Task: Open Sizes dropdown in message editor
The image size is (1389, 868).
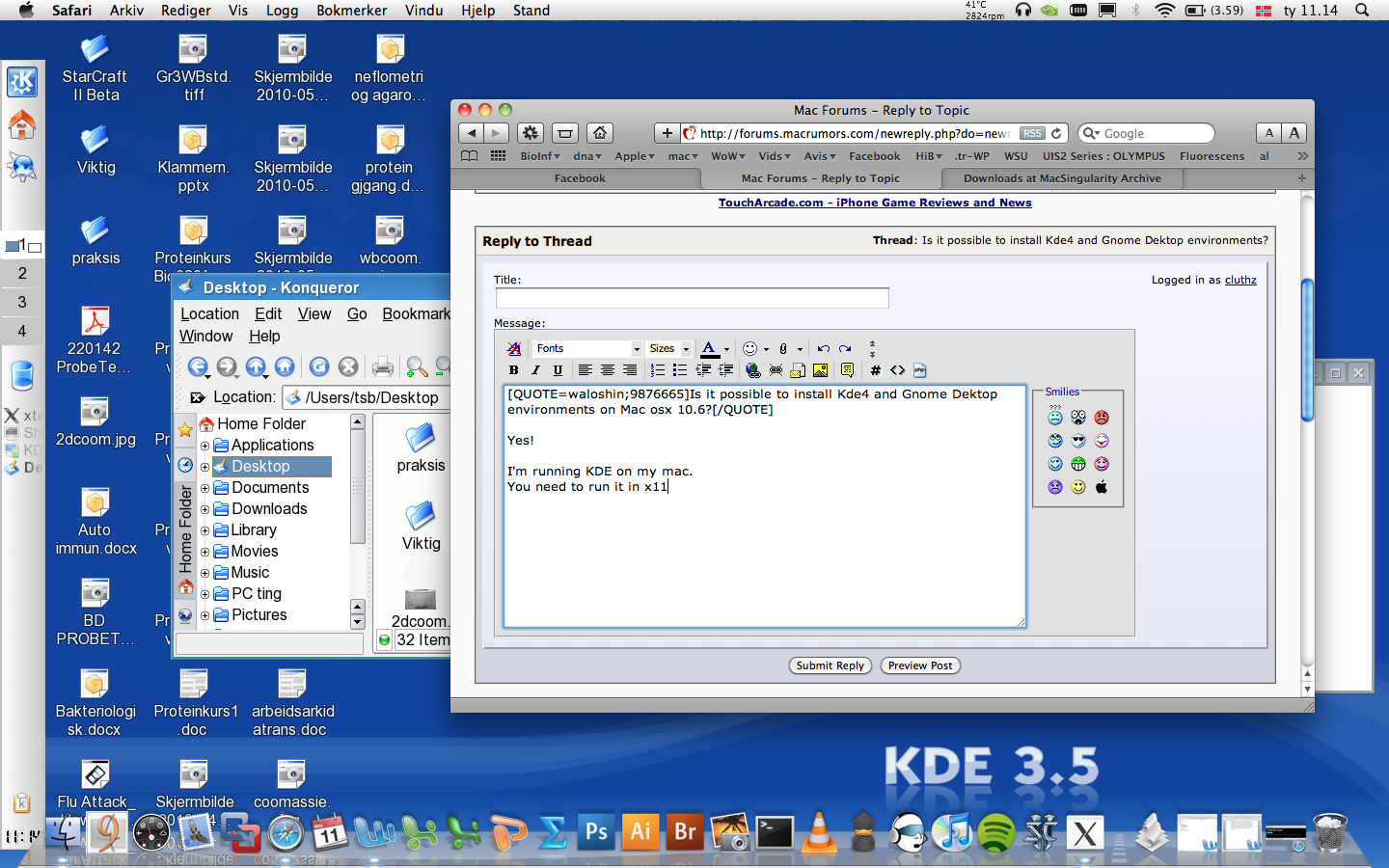Action: pyautogui.click(x=668, y=348)
